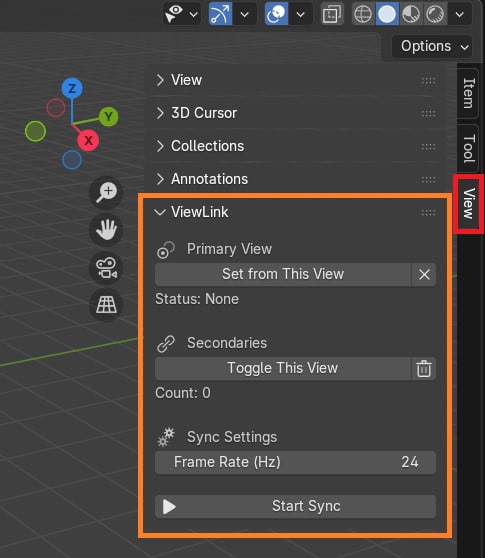485x558 pixels.
Task: Click the Sync Settings gears icon
Action: pyautogui.click(x=166, y=437)
